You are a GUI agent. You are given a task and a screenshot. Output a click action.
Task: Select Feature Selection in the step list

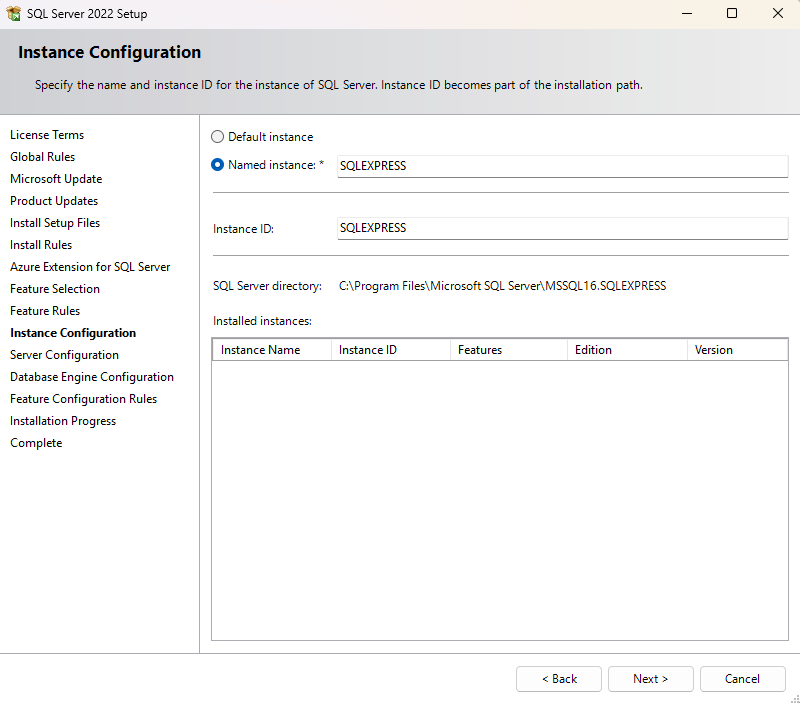55,289
